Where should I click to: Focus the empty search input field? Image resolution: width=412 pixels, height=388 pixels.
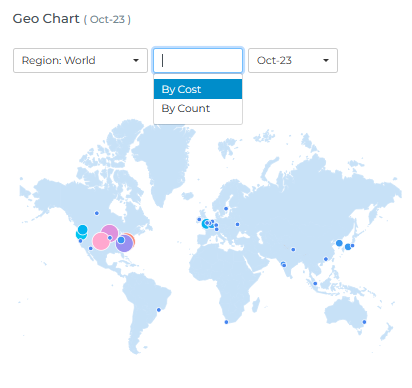pyautogui.click(x=198, y=60)
